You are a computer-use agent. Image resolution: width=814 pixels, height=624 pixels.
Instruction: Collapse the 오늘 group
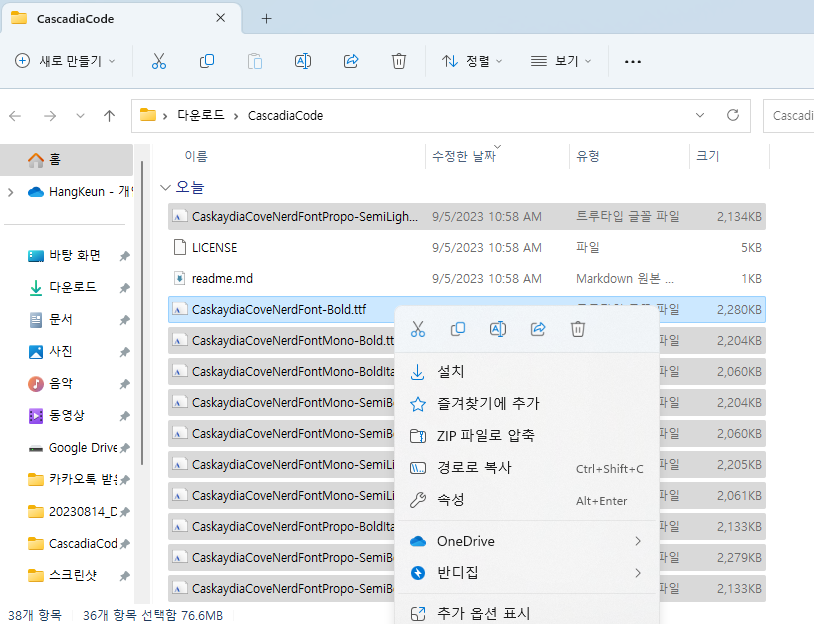point(165,187)
